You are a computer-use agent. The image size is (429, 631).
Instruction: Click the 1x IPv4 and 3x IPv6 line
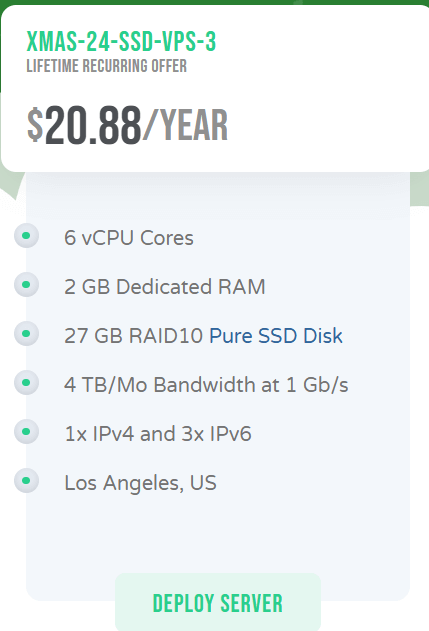[158, 434]
